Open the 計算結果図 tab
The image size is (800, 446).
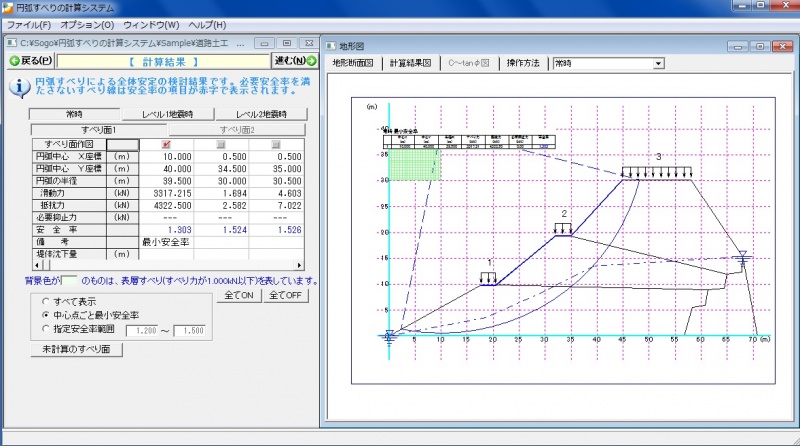411,63
